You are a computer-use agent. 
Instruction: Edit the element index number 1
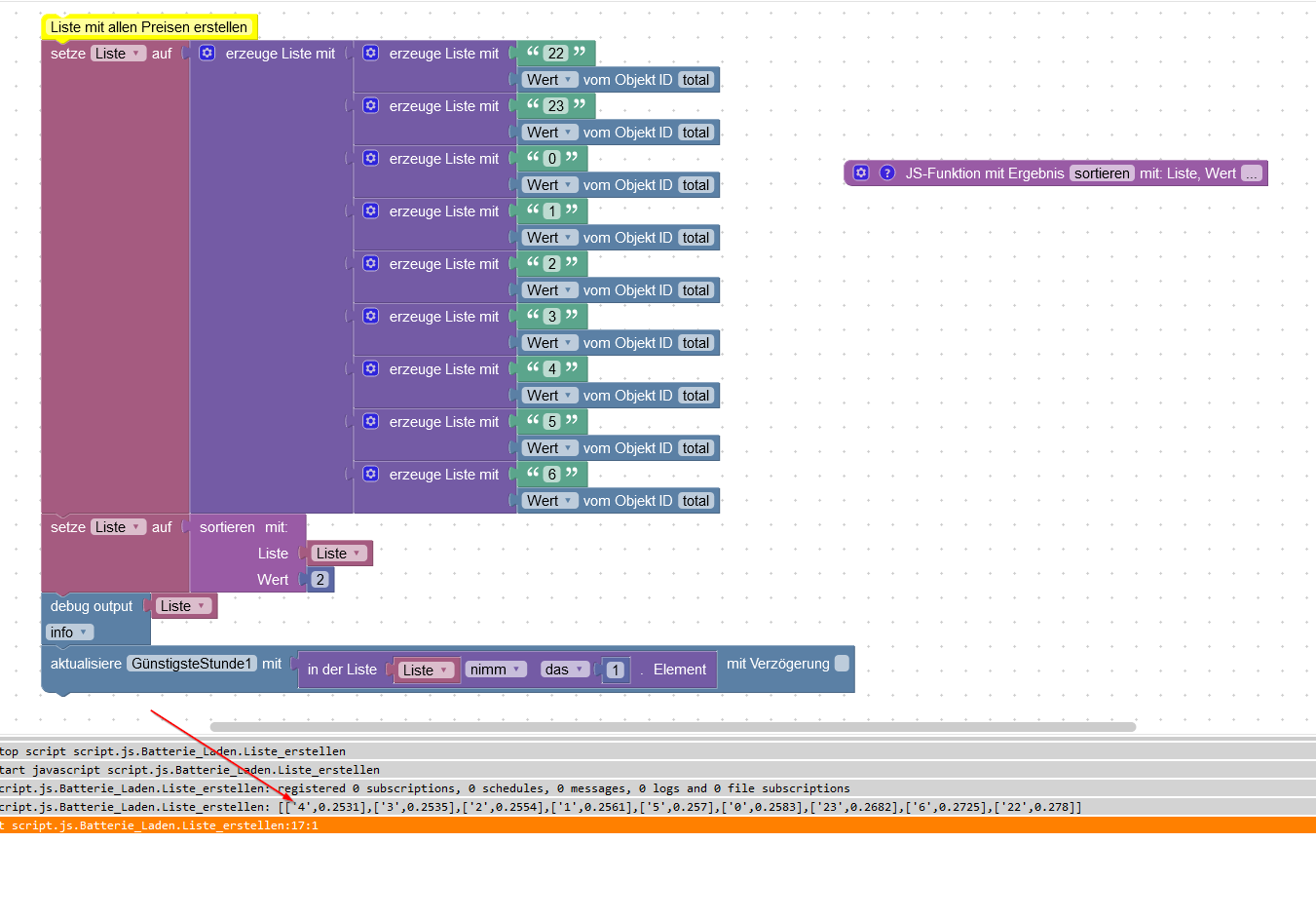coord(616,670)
